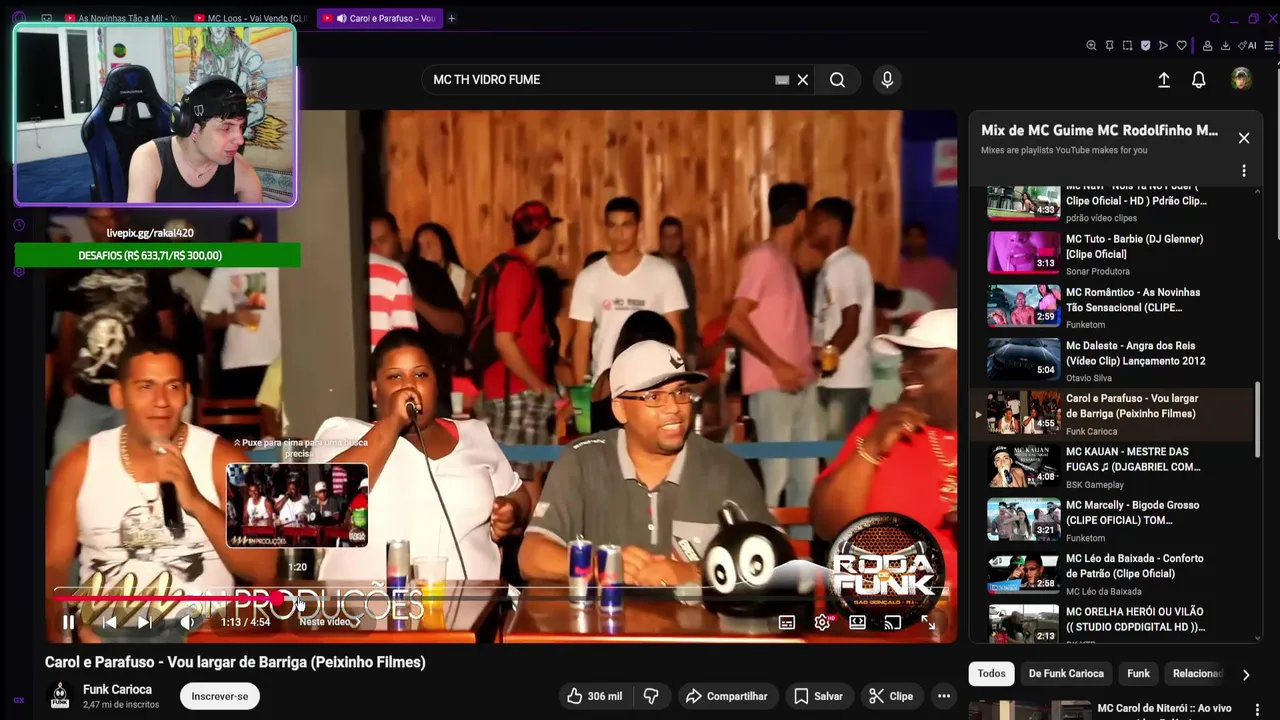Play 'MC Romântico - As Novinhas' from the playlist
1280x720 pixels.
1110,307
